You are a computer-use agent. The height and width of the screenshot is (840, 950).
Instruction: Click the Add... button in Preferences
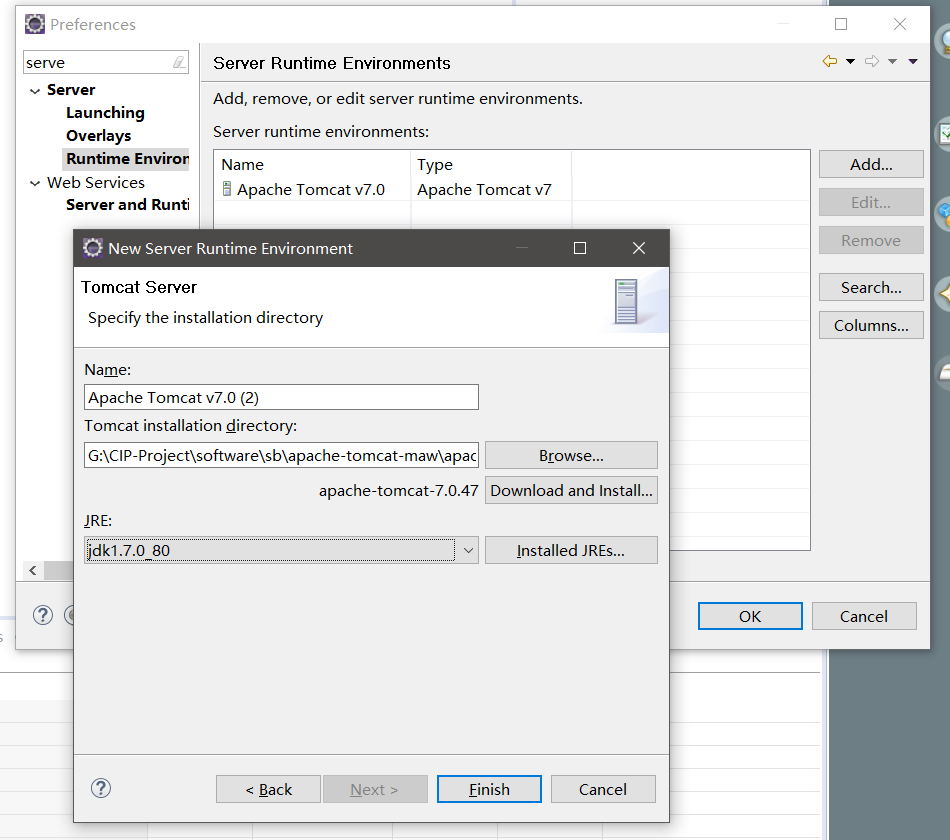(x=871, y=164)
